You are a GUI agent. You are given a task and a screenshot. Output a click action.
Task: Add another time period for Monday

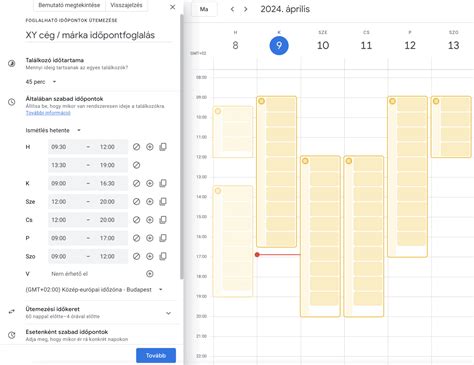click(x=150, y=147)
